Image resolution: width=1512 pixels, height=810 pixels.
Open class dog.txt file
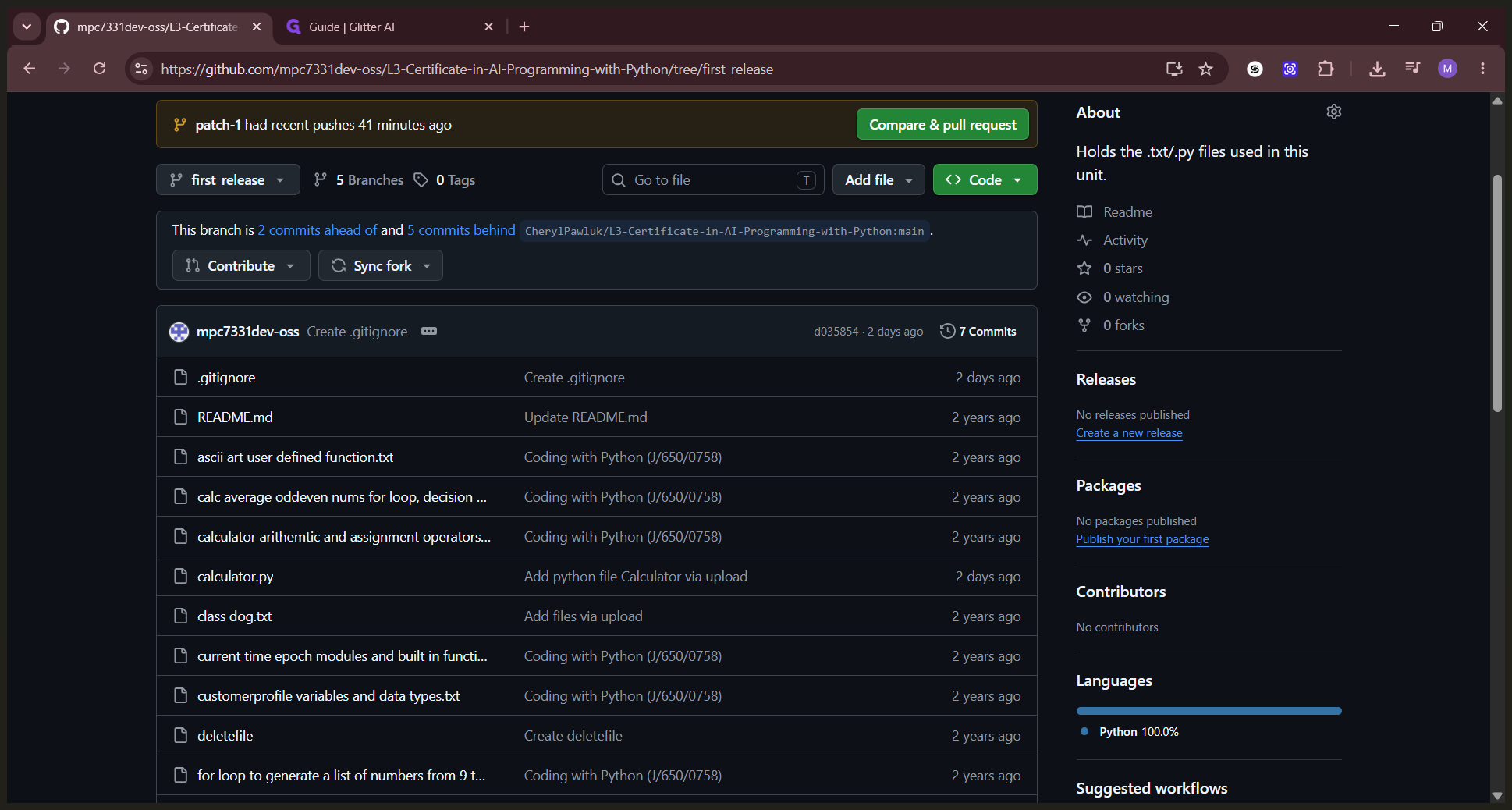[x=234, y=616]
